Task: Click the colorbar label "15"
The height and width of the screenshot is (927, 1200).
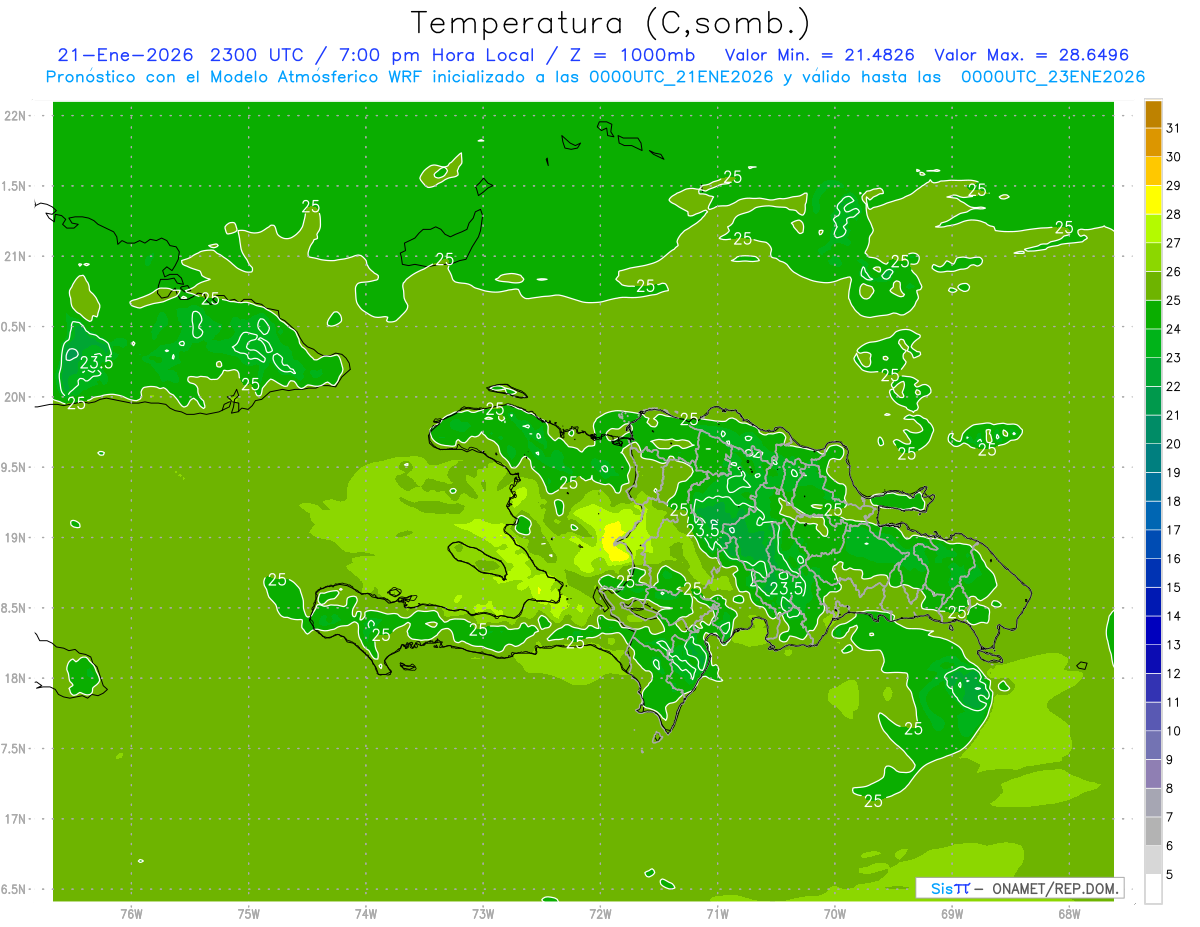Action: tap(1173, 587)
